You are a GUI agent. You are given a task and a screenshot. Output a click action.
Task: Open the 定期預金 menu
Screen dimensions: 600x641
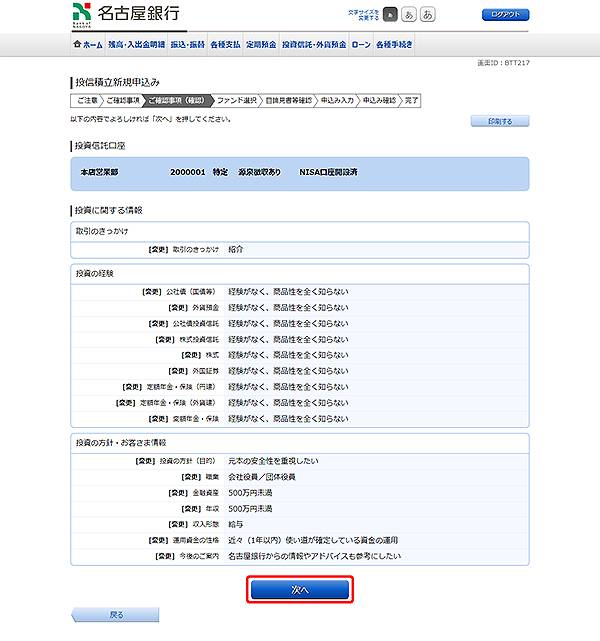261,45
